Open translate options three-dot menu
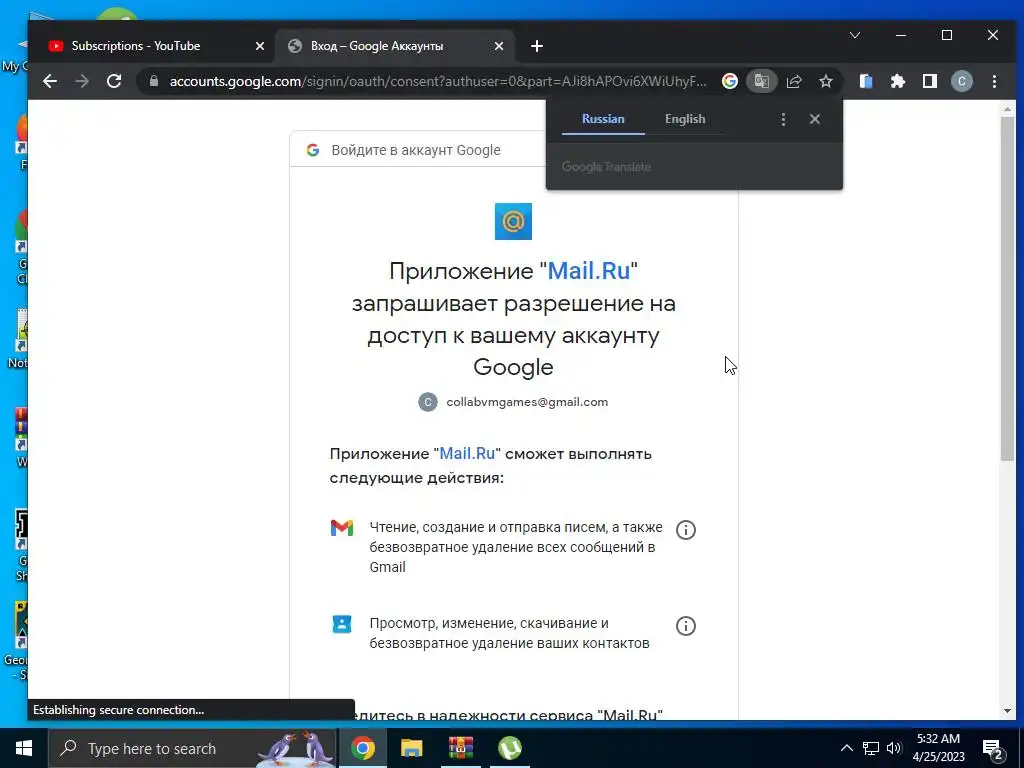The width and height of the screenshot is (1024, 768). click(783, 119)
